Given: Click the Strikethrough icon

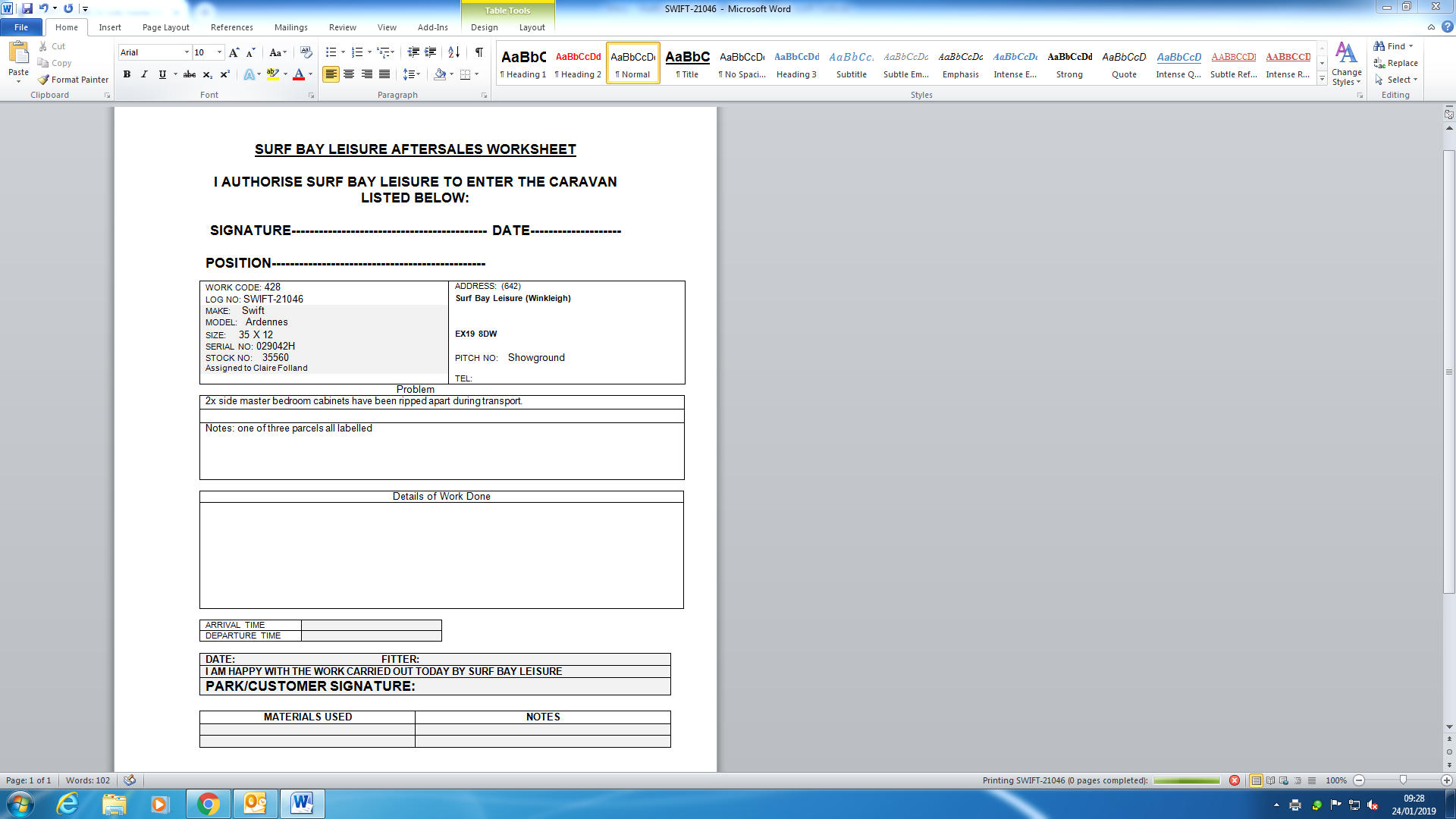Looking at the screenshot, I should pos(190,74).
